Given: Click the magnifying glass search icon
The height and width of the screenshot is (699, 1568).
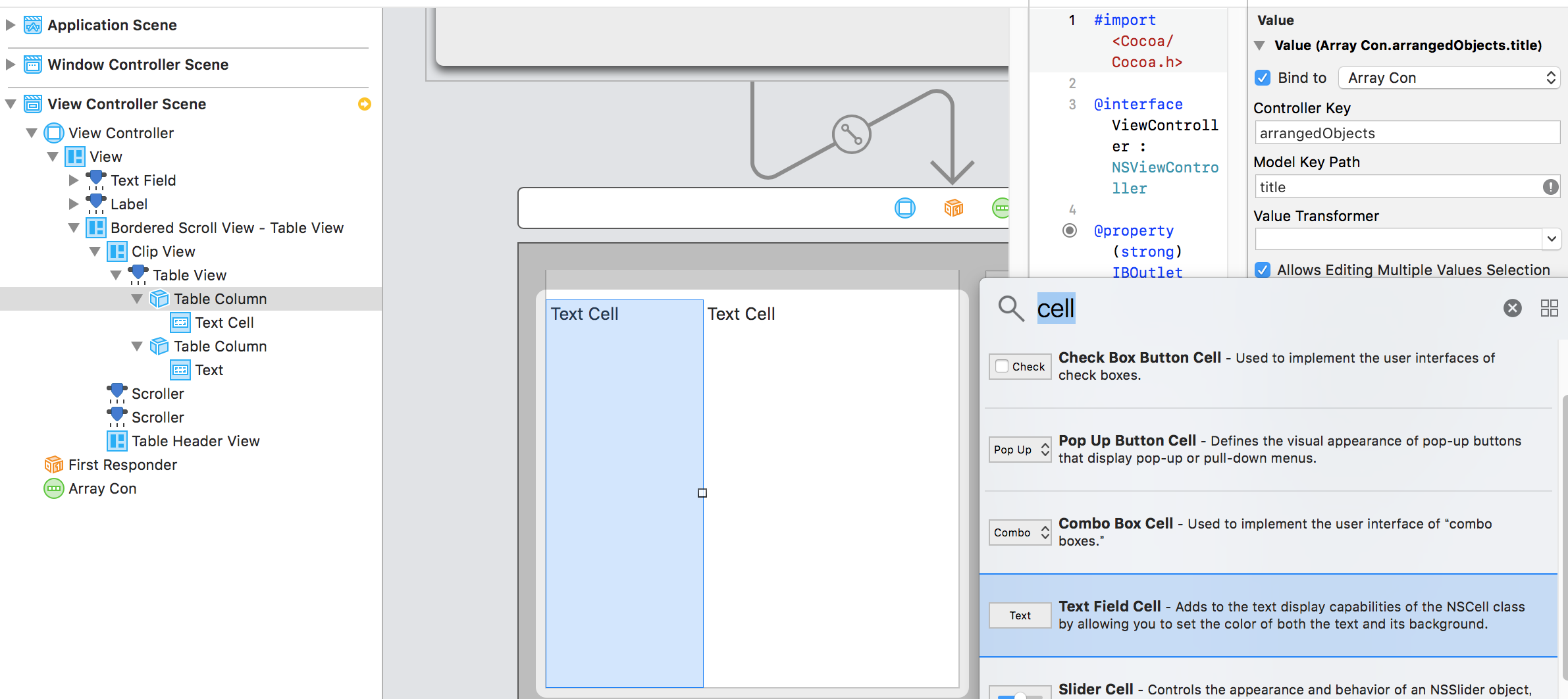Looking at the screenshot, I should point(1010,308).
